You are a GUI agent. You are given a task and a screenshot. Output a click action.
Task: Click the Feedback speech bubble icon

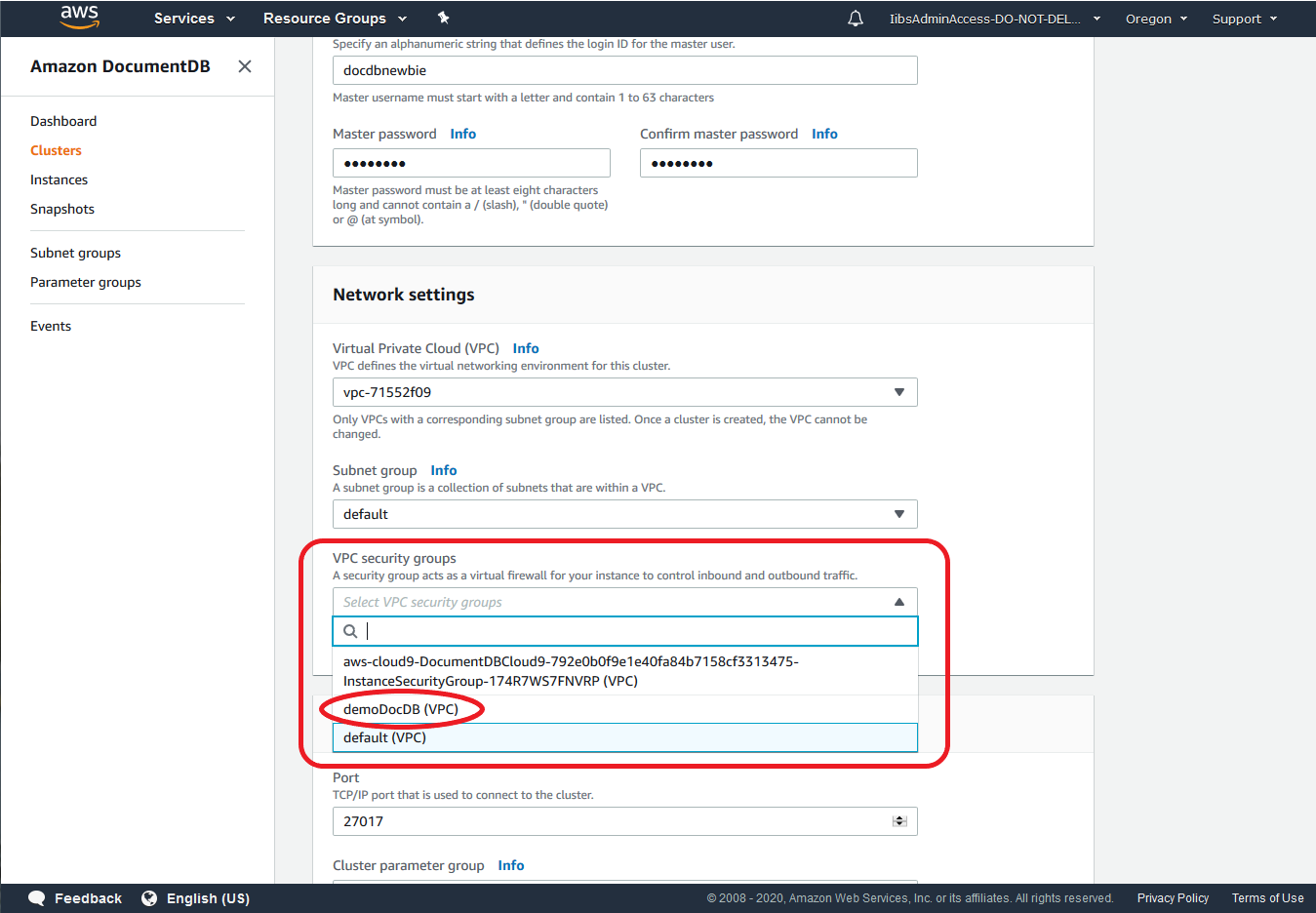[36, 898]
